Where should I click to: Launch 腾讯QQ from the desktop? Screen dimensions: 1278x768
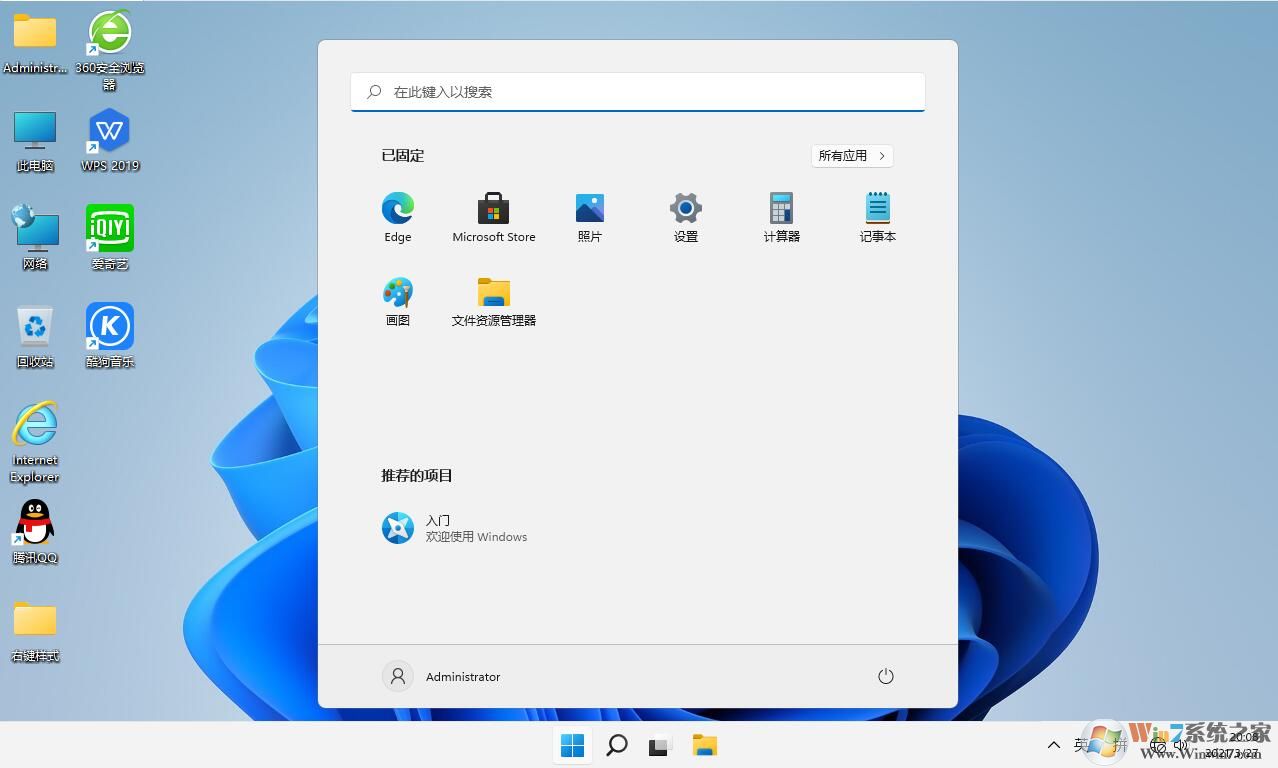click(34, 527)
